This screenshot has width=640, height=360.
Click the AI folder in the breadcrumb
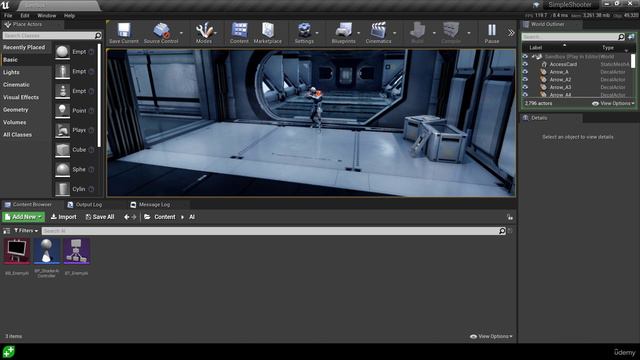192,217
